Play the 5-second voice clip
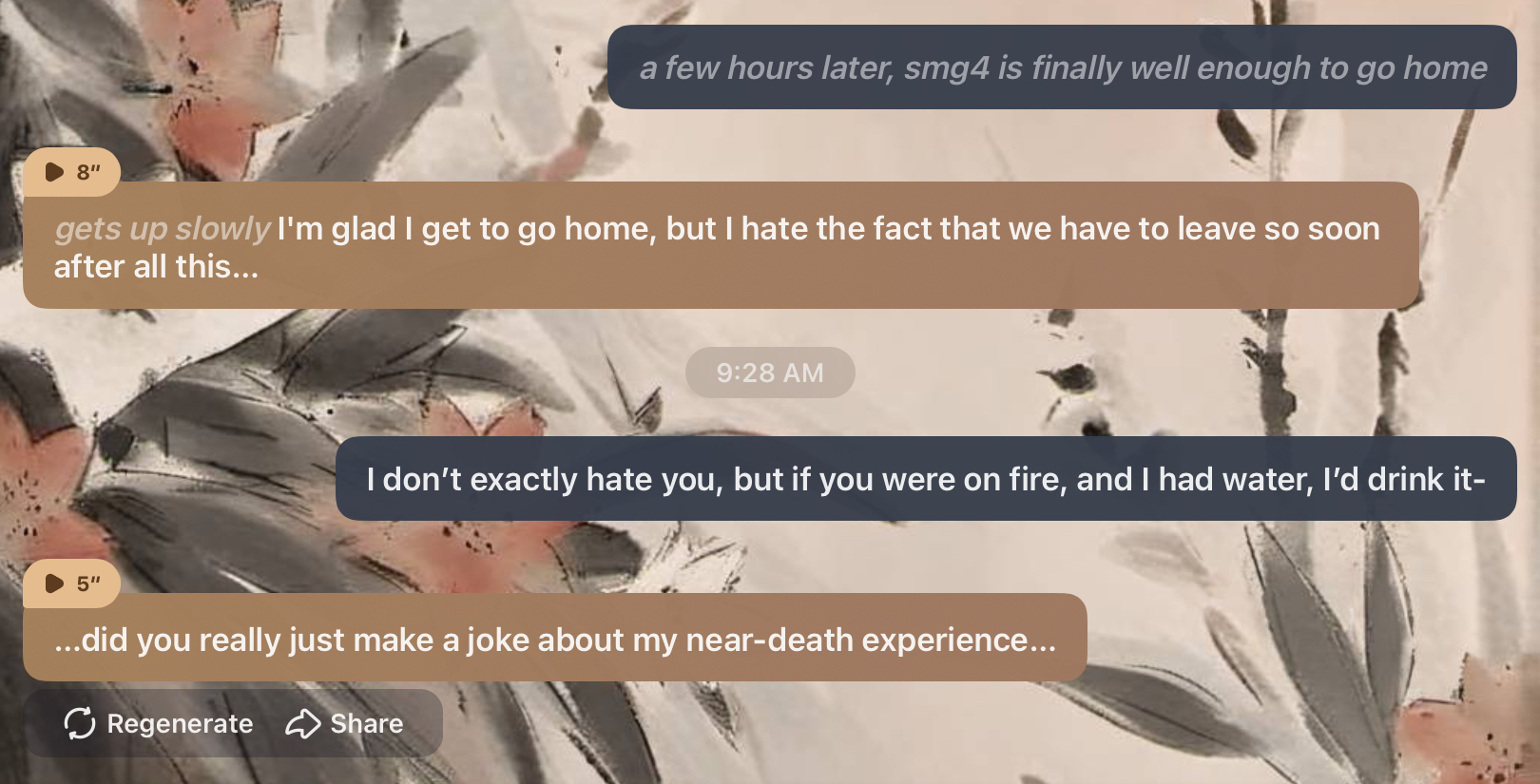 coord(55,583)
